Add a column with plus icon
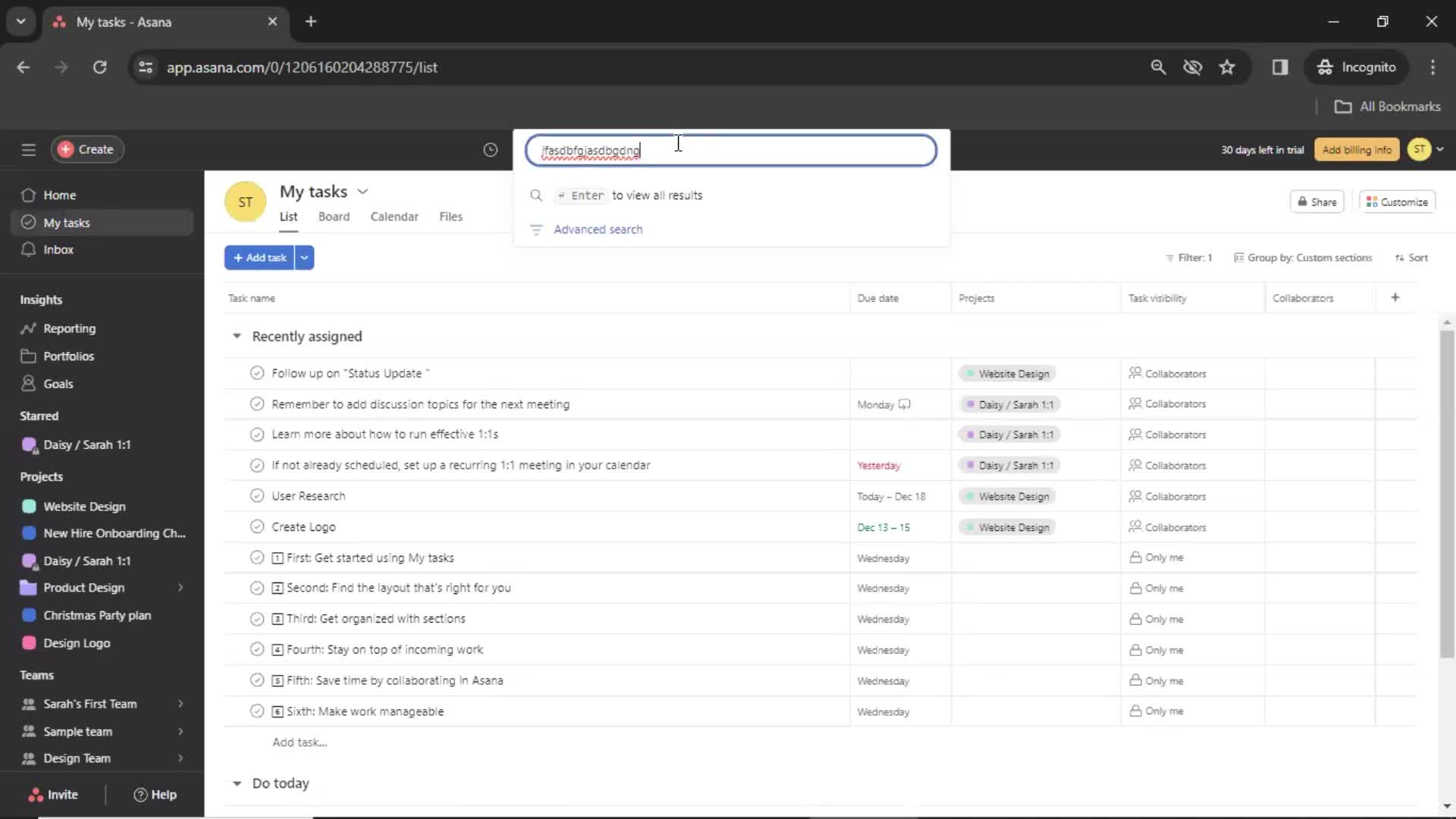The image size is (1456, 819). [x=1395, y=298]
